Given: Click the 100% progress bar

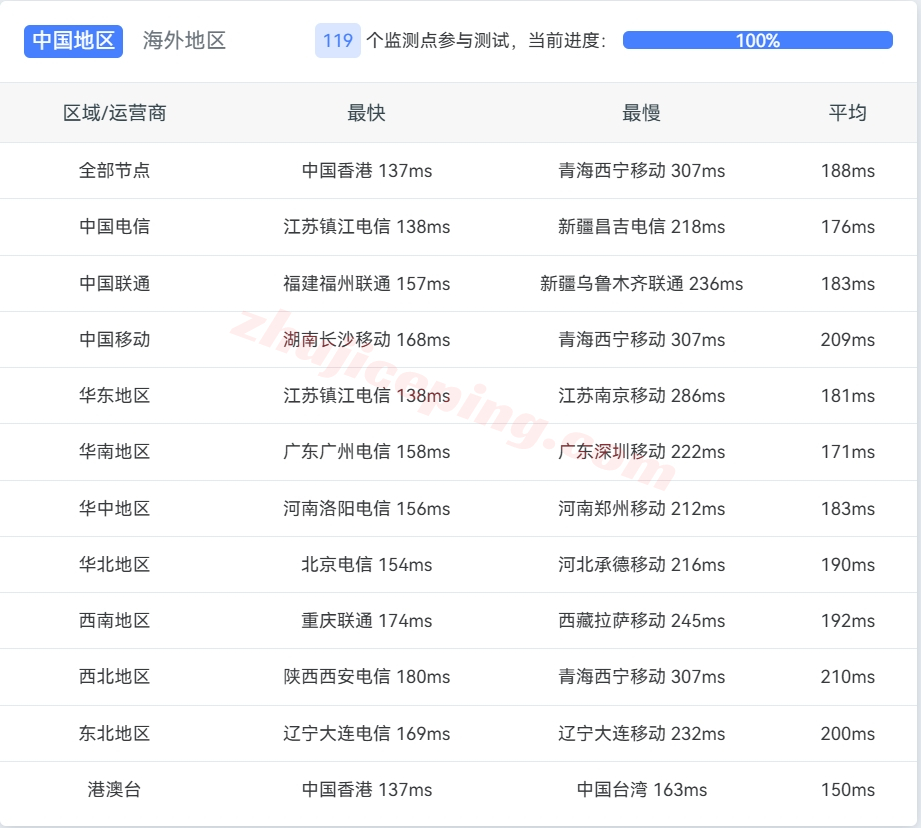Looking at the screenshot, I should tap(758, 41).
